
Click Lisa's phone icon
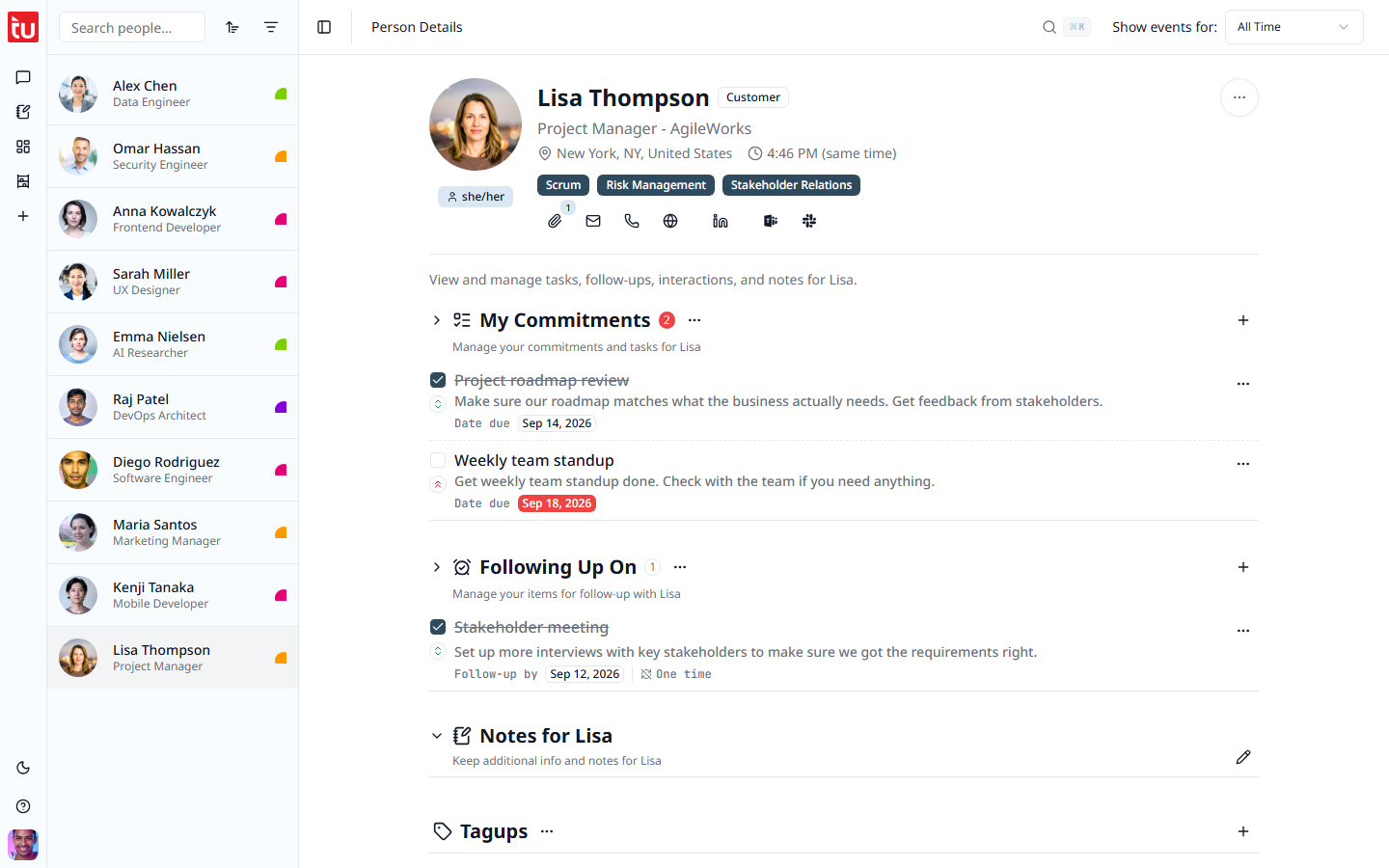632,221
